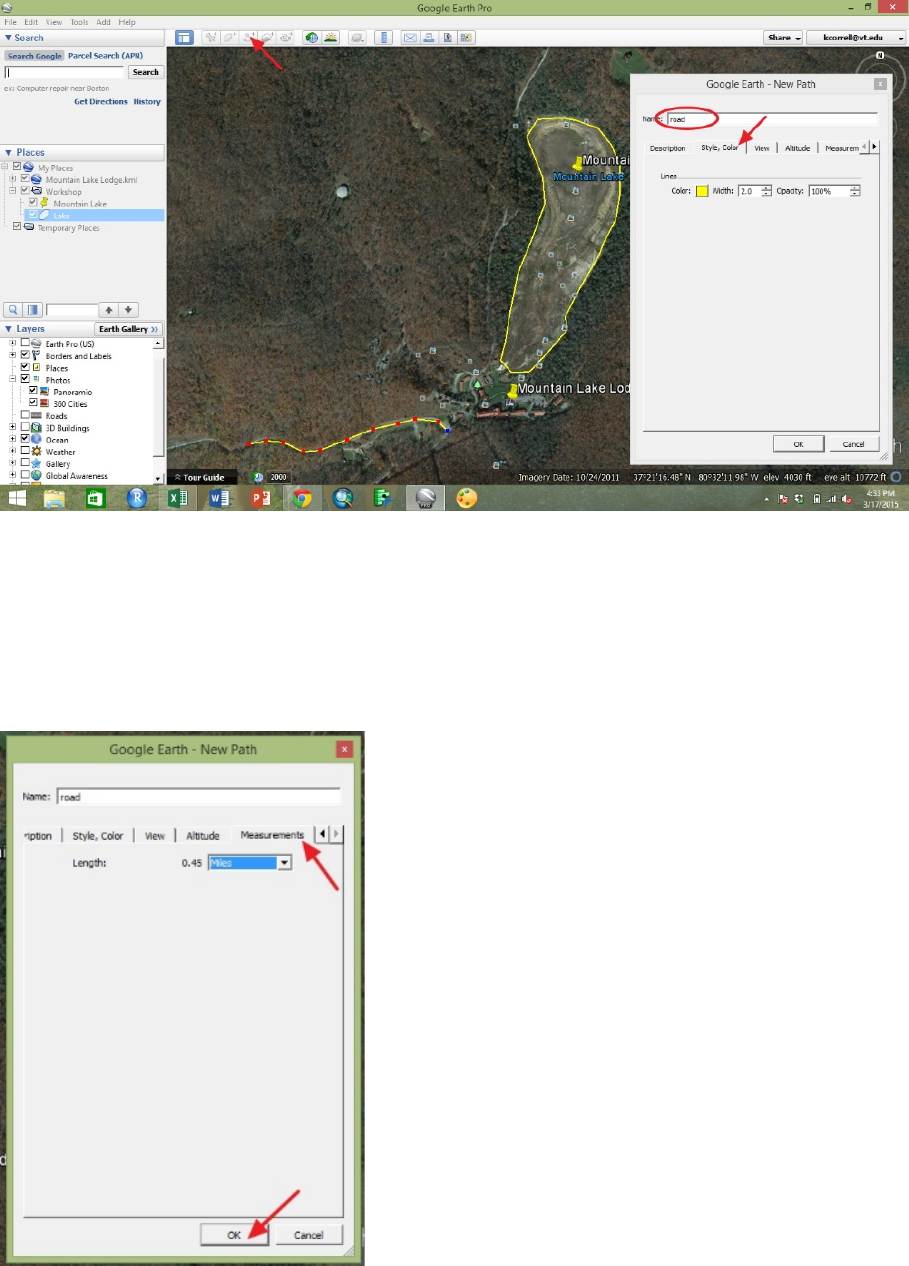
Task: Open the search History link
Action: 147,102
